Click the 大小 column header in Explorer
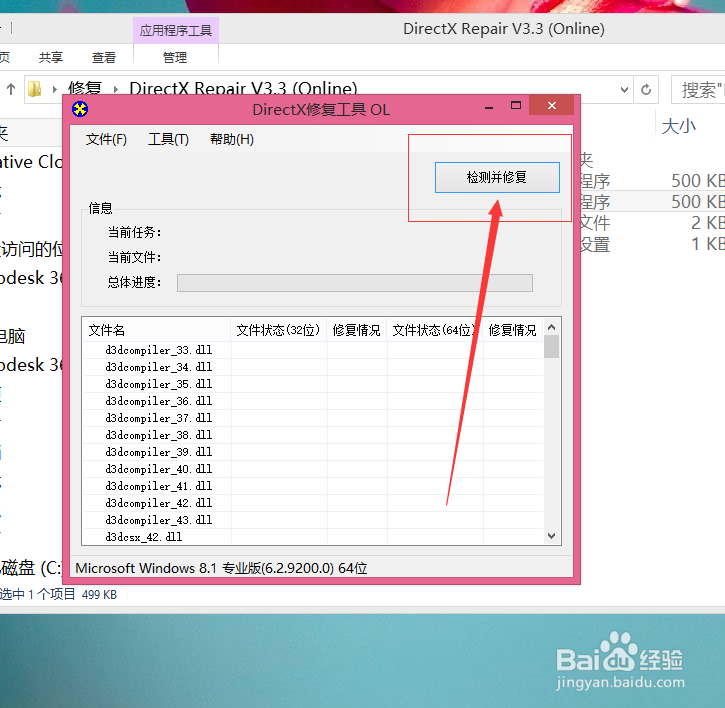The height and width of the screenshot is (708, 725). tap(679, 126)
